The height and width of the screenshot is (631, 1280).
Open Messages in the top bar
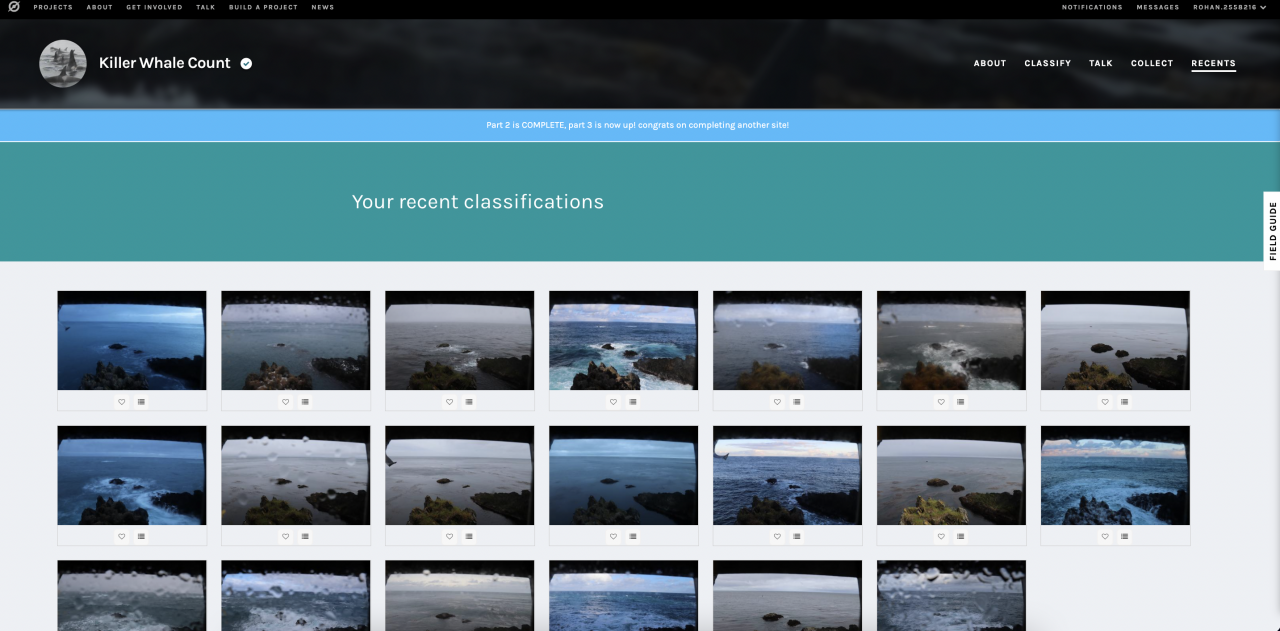pos(1158,7)
